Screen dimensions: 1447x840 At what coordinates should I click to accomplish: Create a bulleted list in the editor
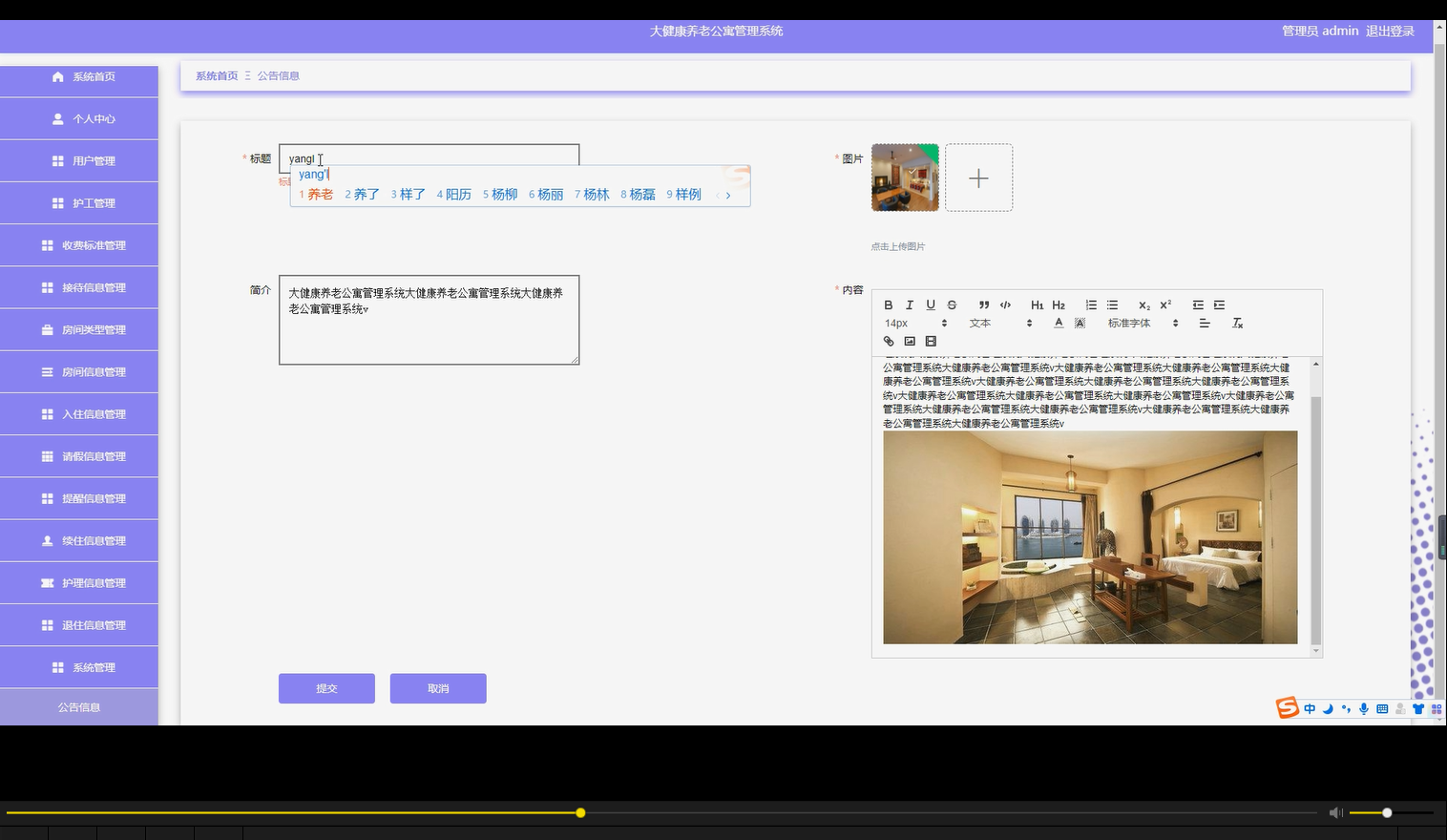click(1112, 305)
